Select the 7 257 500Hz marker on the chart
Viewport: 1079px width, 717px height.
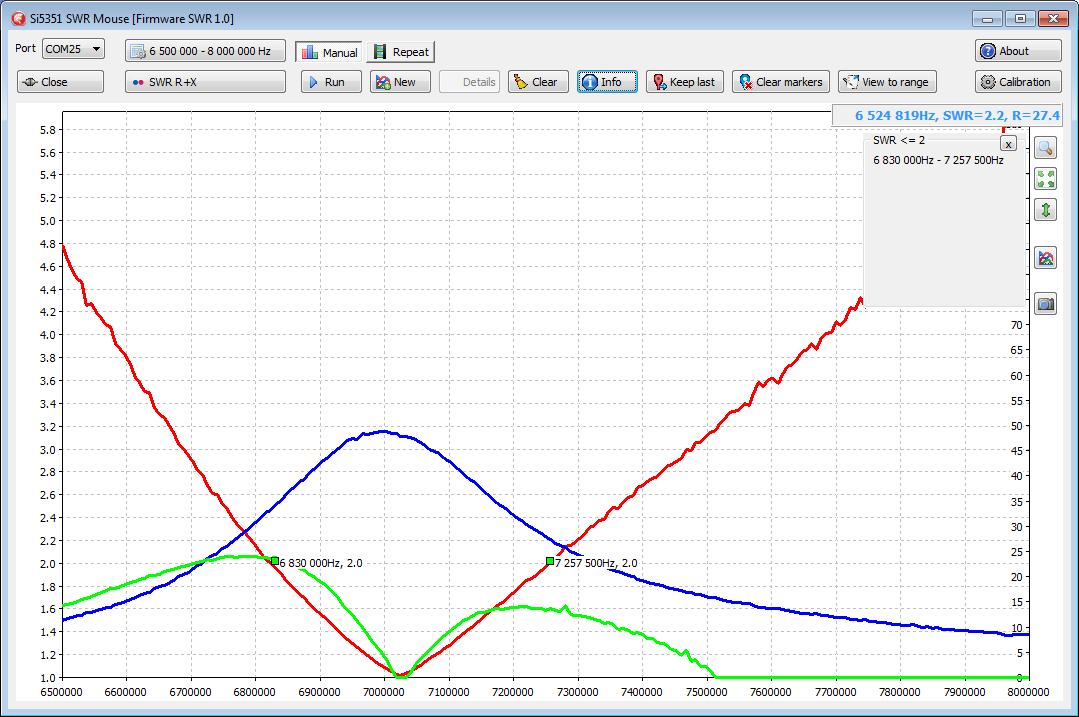(x=550, y=561)
